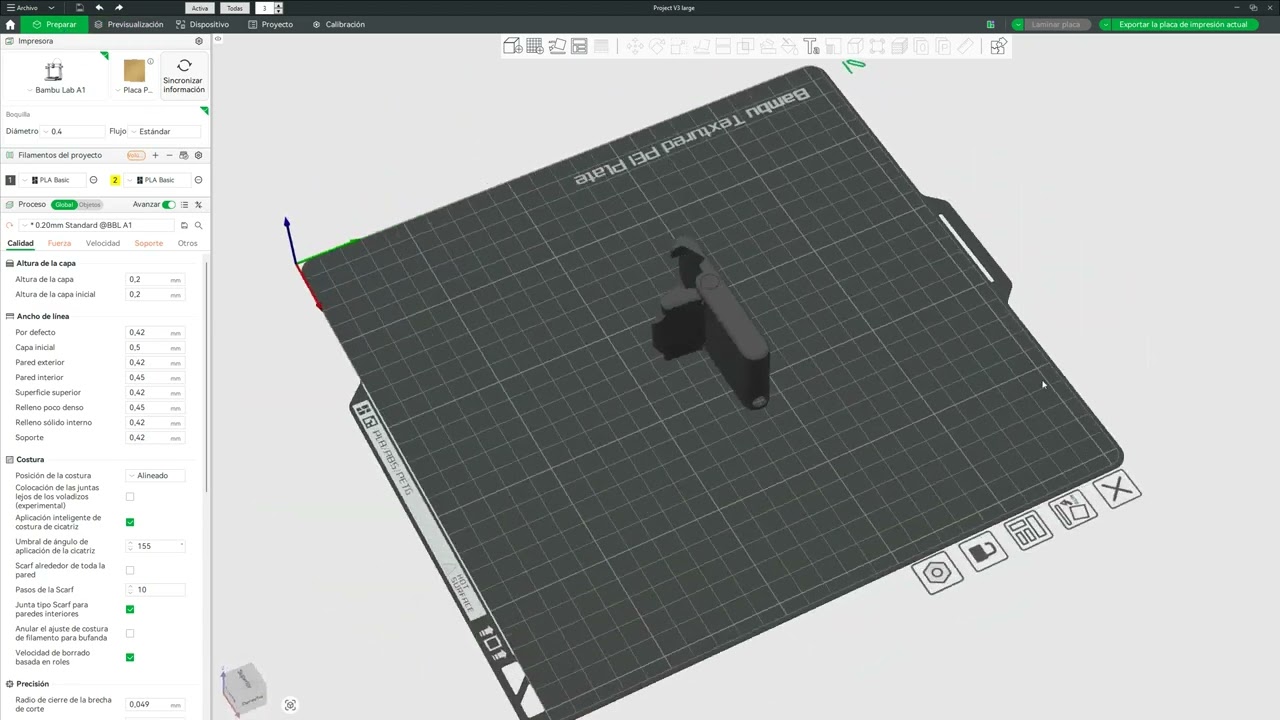
Task: Click the redo arrow
Action: (119, 7)
